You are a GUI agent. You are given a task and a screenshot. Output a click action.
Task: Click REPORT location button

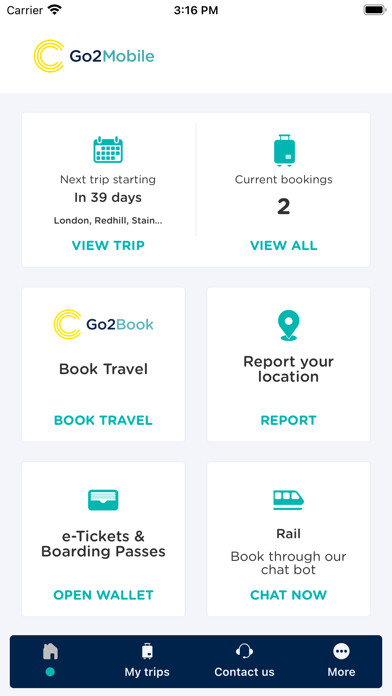tap(289, 420)
